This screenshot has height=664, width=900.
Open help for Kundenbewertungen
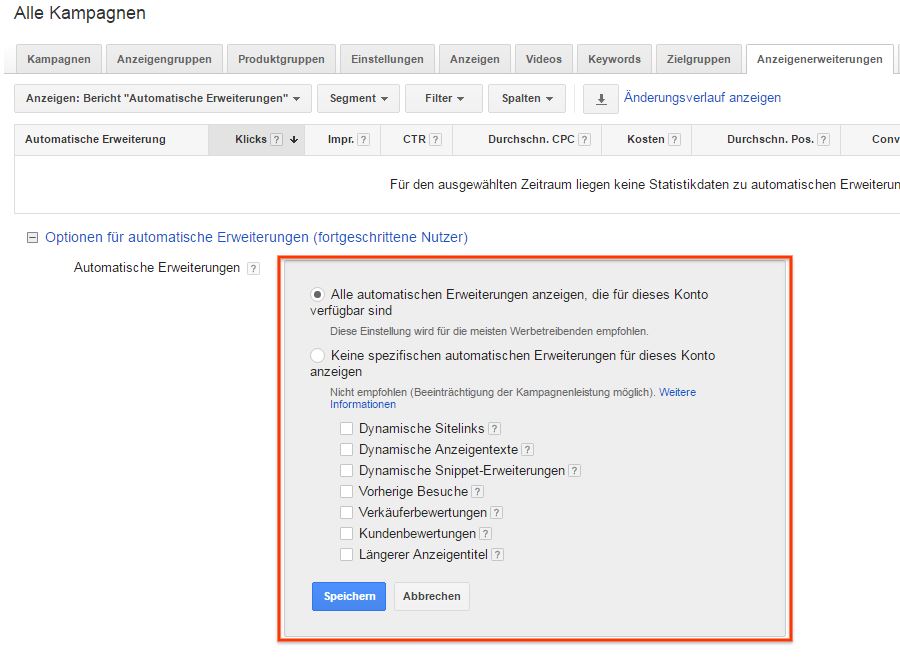(x=485, y=534)
